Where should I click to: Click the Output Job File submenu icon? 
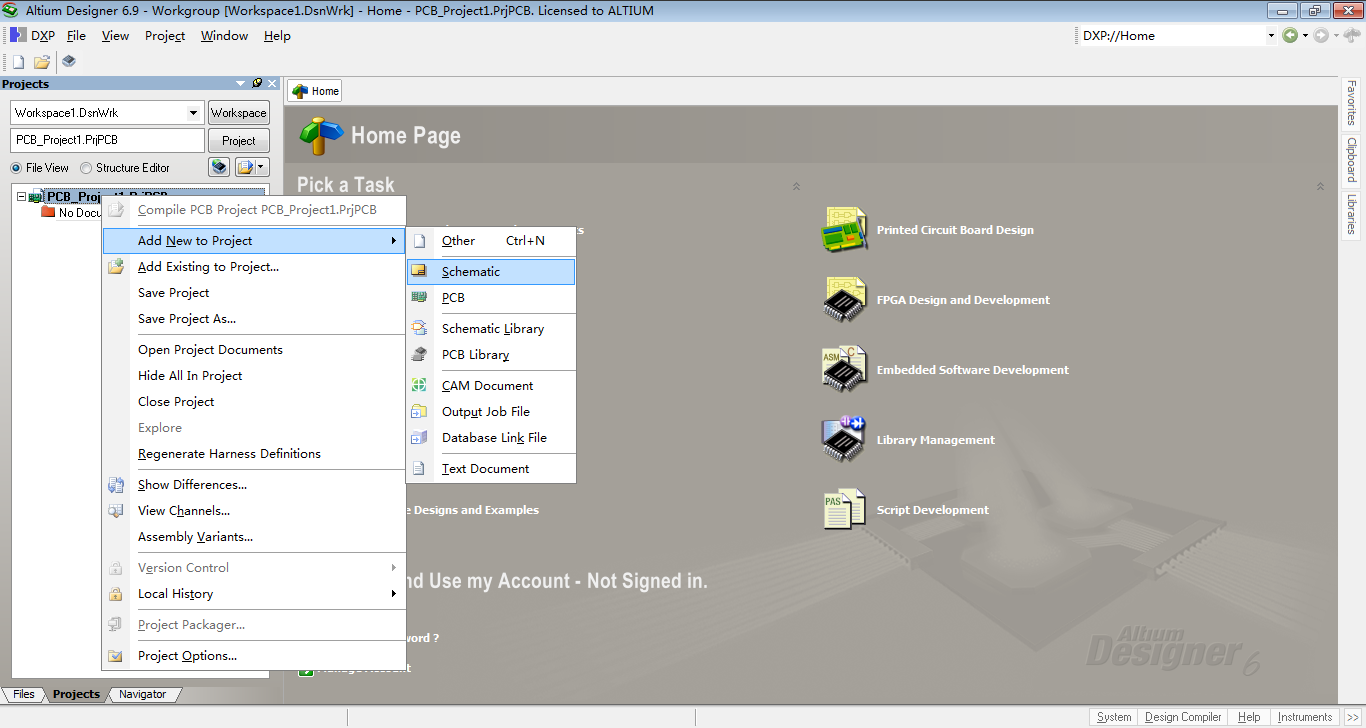coord(420,411)
